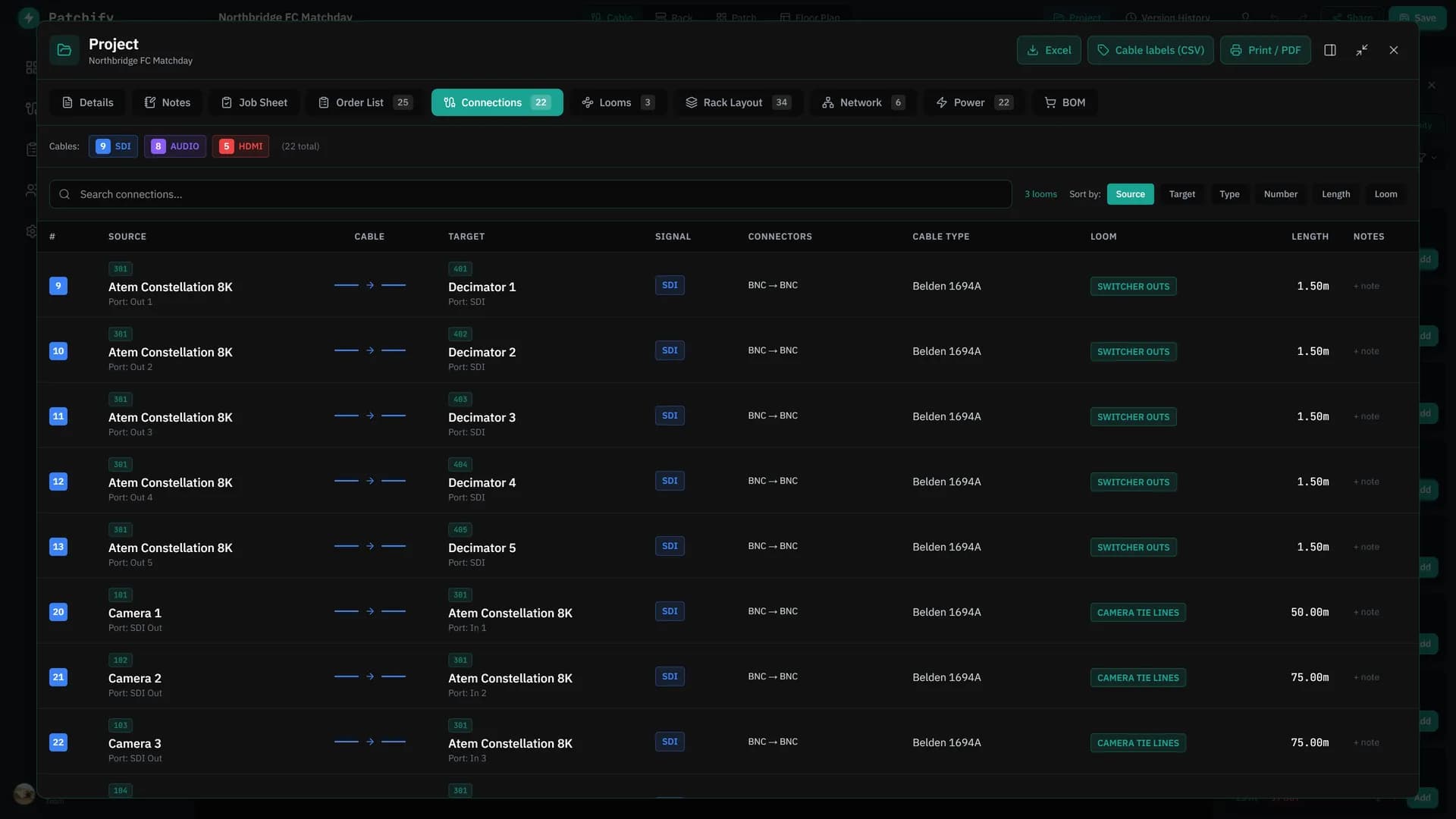Download Cable labels (CSV)

[1150, 50]
